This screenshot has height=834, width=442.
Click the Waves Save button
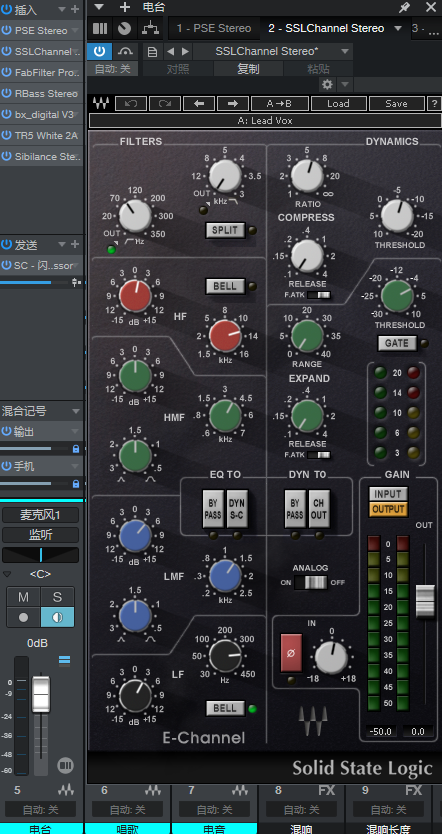tap(396, 103)
